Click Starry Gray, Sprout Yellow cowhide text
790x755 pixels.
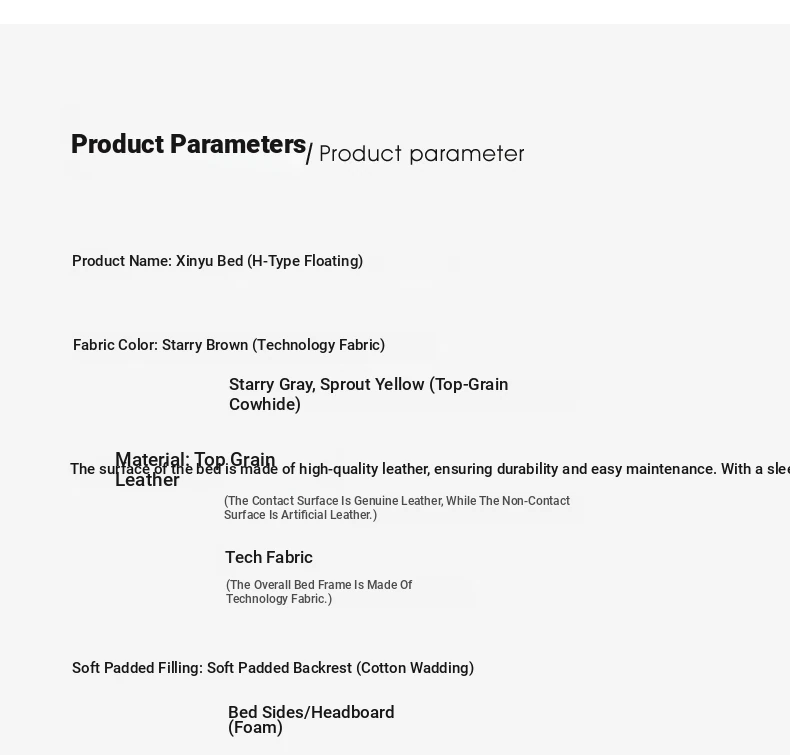pos(368,394)
